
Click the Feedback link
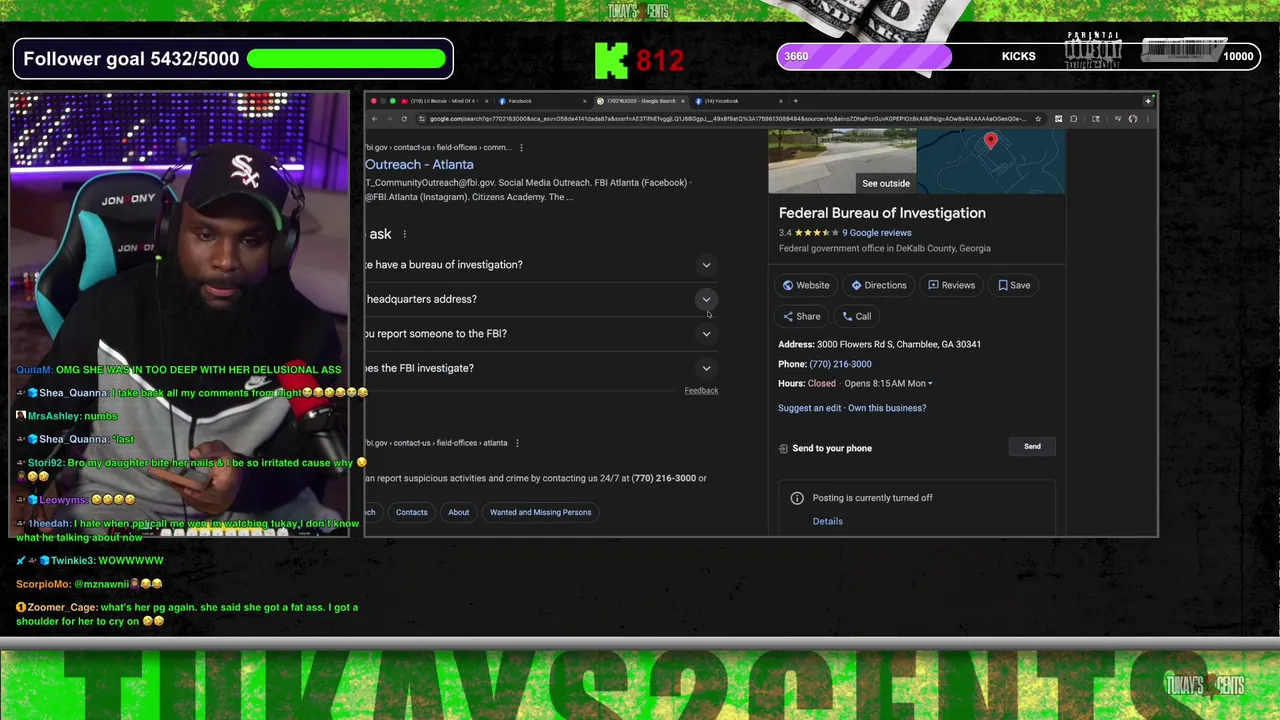(x=701, y=391)
